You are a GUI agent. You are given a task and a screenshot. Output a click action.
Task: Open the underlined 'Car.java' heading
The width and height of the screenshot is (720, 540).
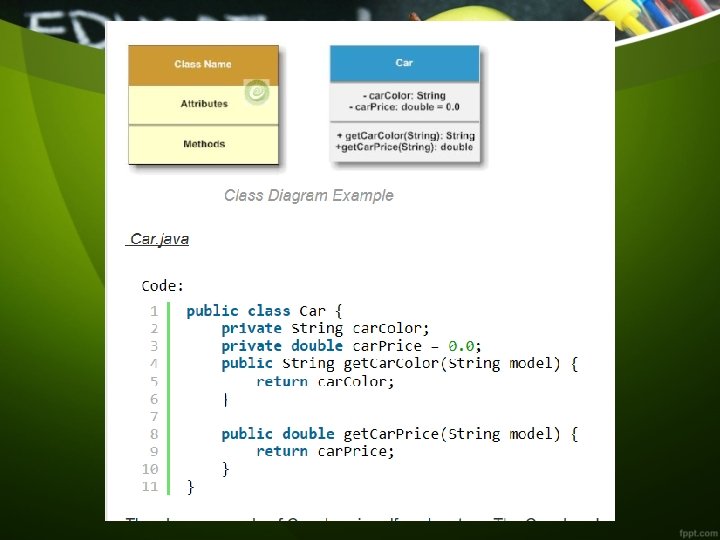coord(159,239)
